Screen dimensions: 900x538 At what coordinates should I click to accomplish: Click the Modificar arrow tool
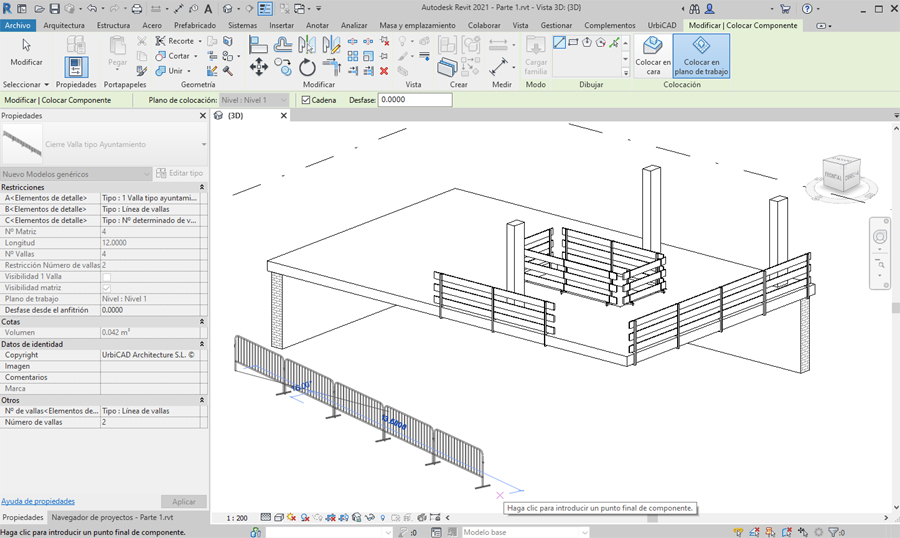(26, 50)
